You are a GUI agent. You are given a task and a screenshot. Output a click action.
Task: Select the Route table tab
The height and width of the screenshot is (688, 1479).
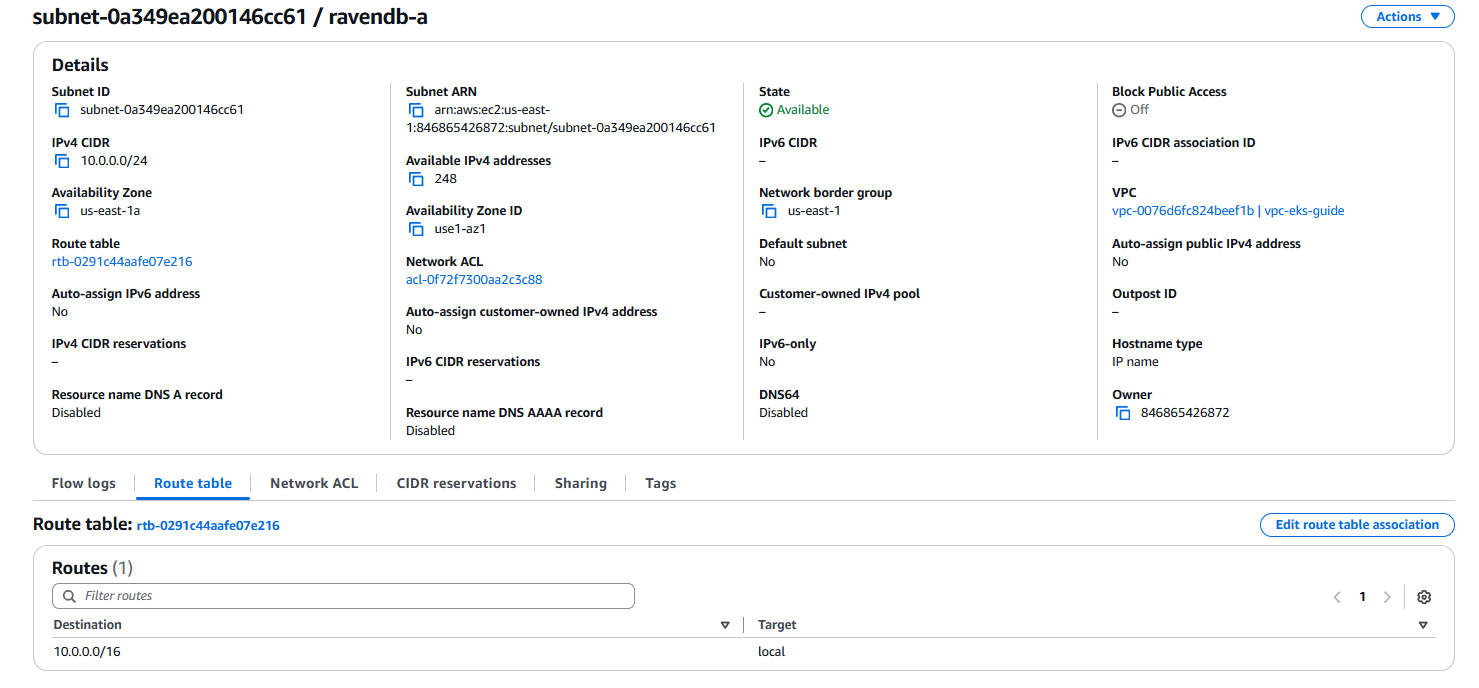pos(193,483)
